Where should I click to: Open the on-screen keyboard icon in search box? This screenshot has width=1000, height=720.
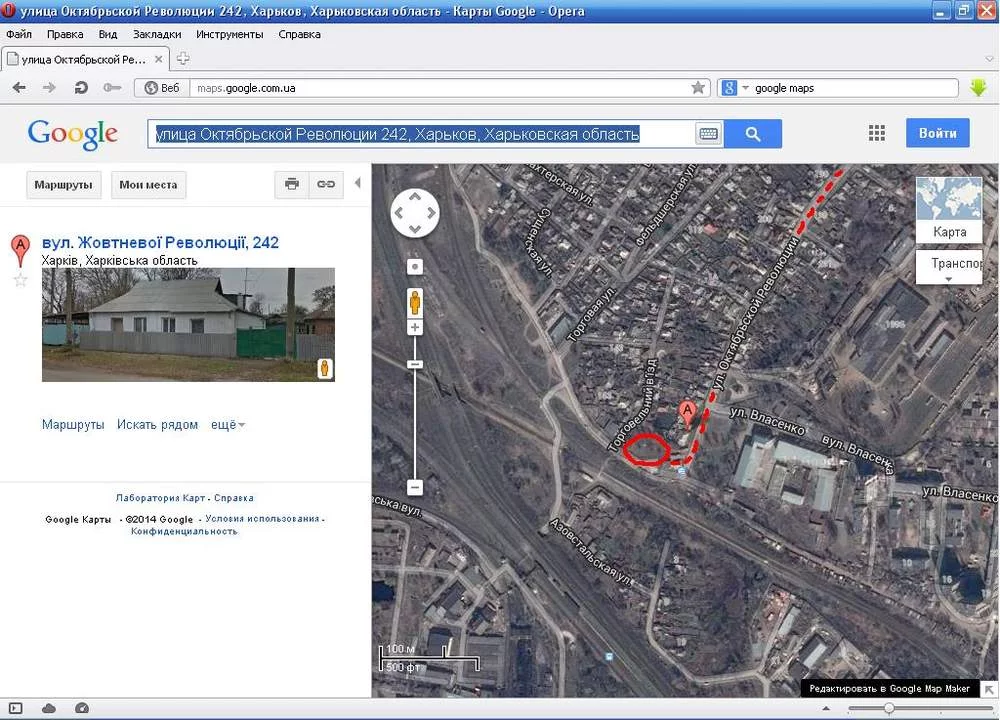[x=708, y=134]
